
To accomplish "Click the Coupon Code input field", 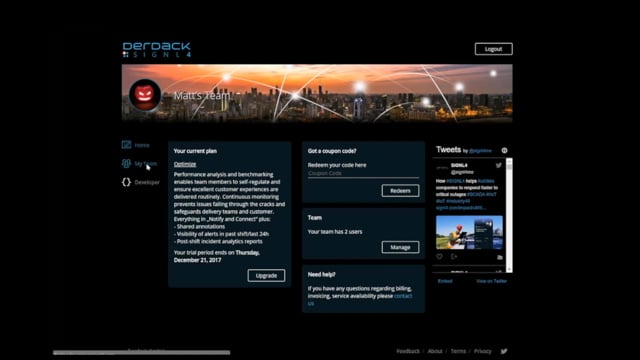I will [363, 173].
